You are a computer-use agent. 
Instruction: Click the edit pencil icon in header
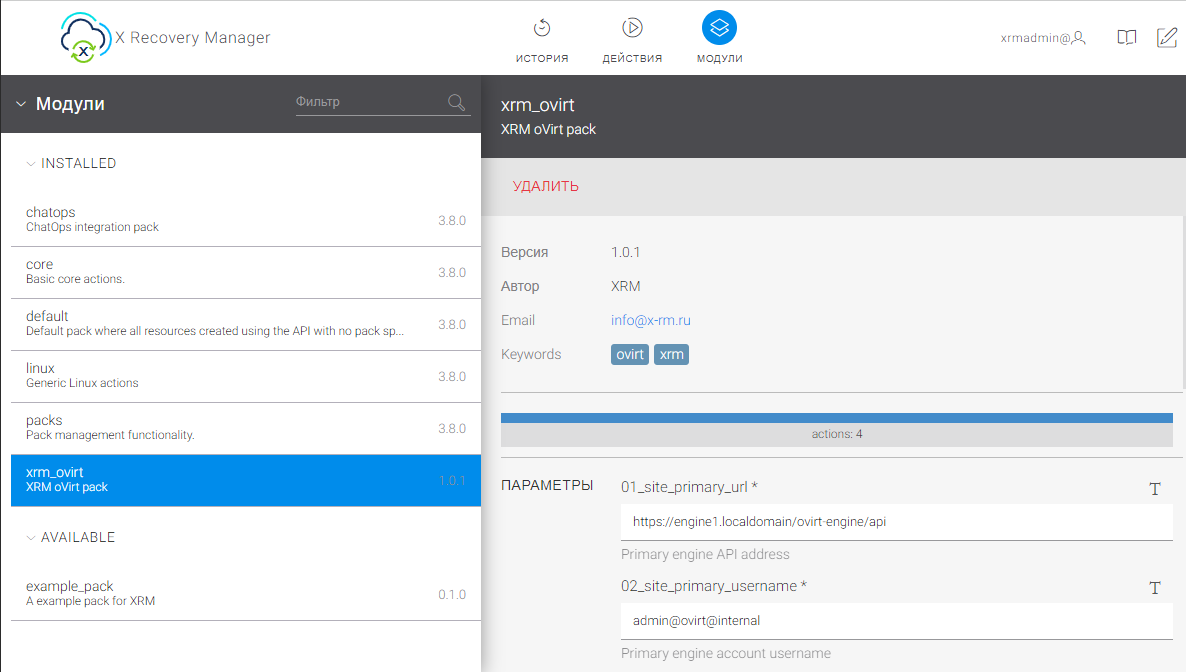tap(1166, 38)
